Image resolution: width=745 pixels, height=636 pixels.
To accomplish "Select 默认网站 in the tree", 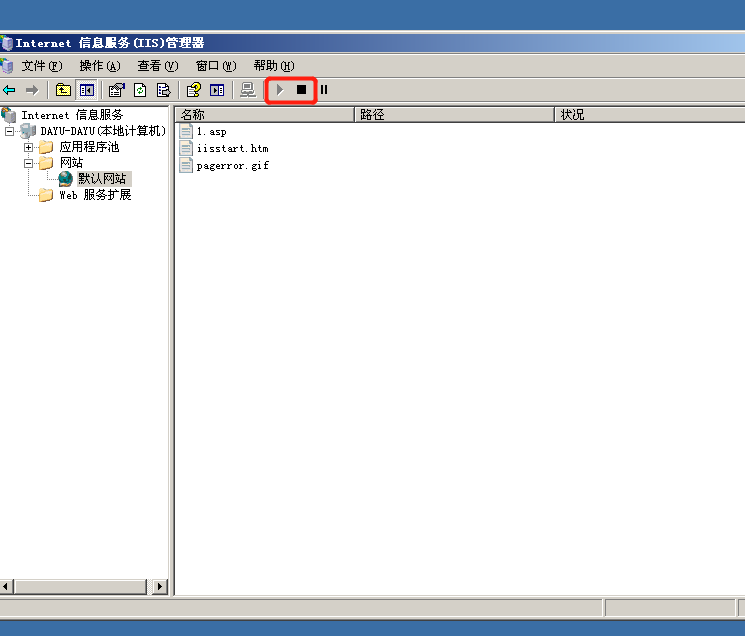I will tap(102, 179).
